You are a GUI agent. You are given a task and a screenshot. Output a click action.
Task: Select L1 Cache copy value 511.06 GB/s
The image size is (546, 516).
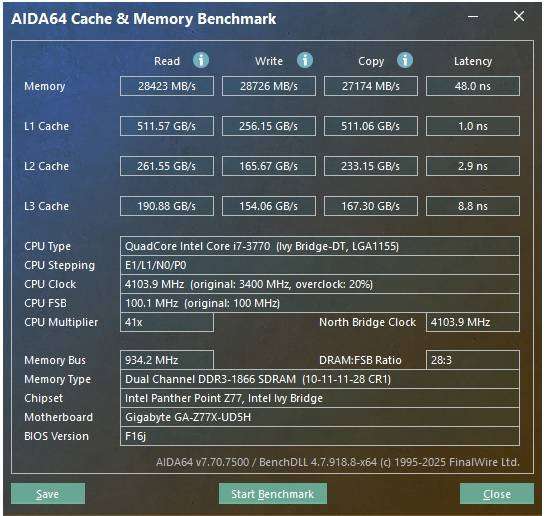(x=371, y=126)
